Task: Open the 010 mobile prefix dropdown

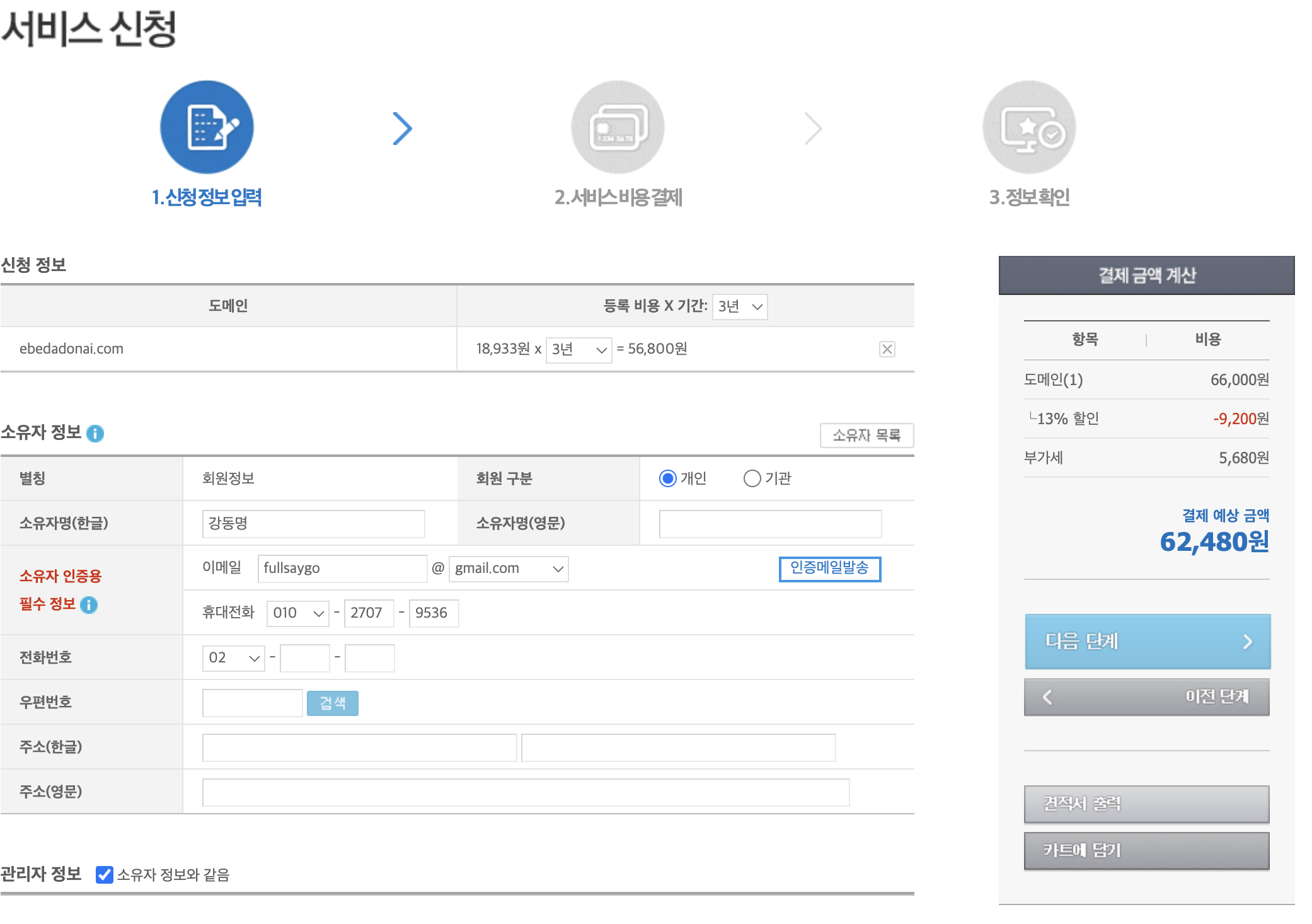Action: (x=298, y=613)
